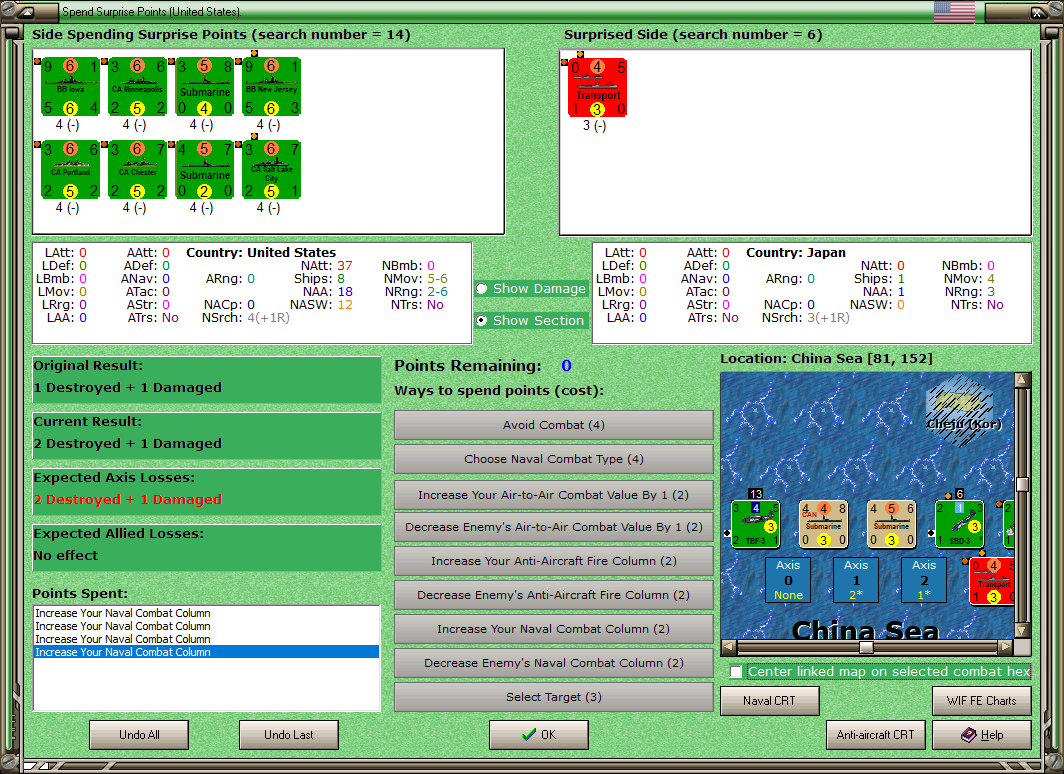Image resolution: width=1064 pixels, height=774 pixels.
Task: Select the CA Salt Lake City counter
Action: [271, 170]
